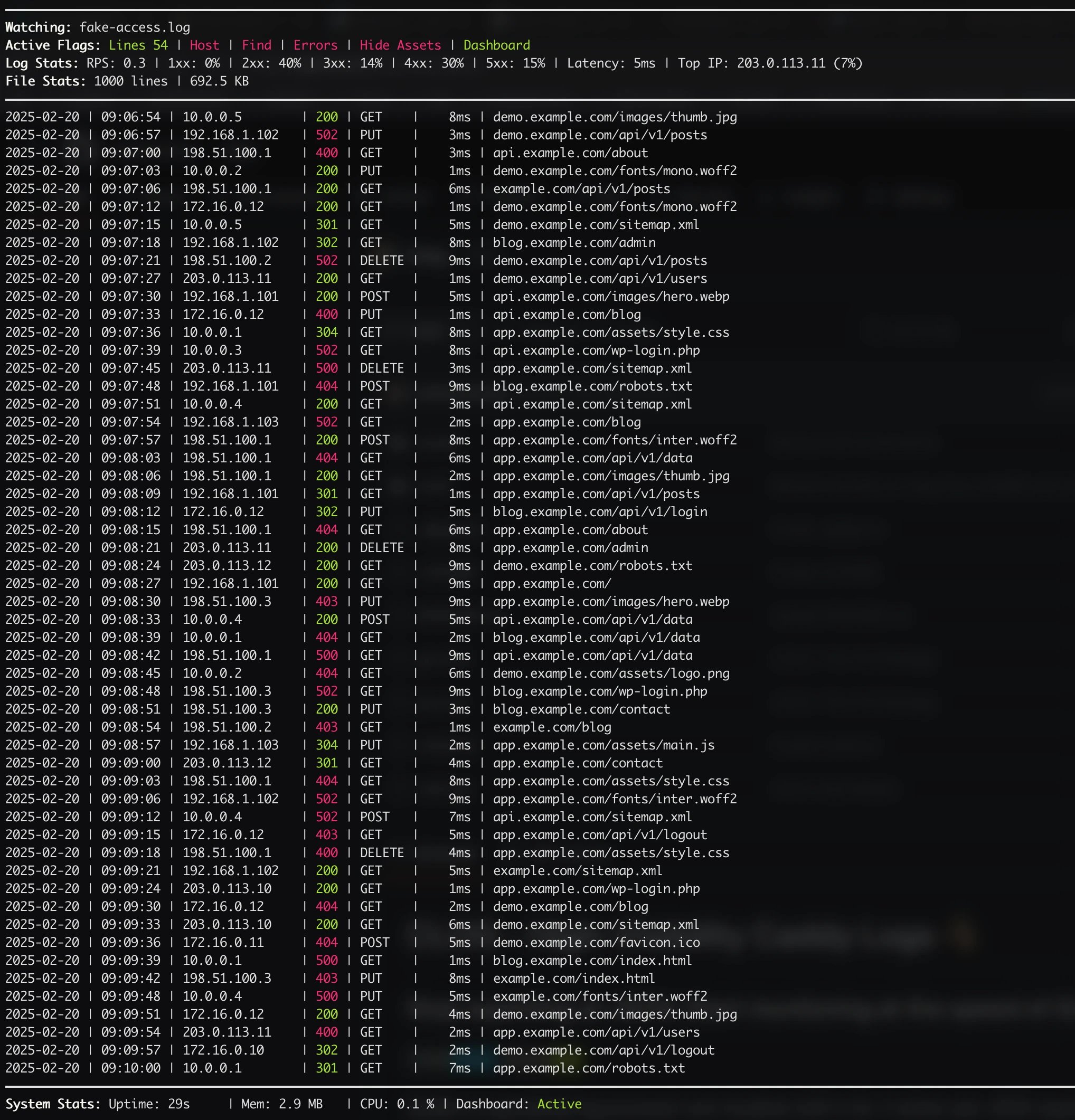Click demo.example.com/assets/logo.png URL
This screenshot has height=1120, width=1075.
611,673
